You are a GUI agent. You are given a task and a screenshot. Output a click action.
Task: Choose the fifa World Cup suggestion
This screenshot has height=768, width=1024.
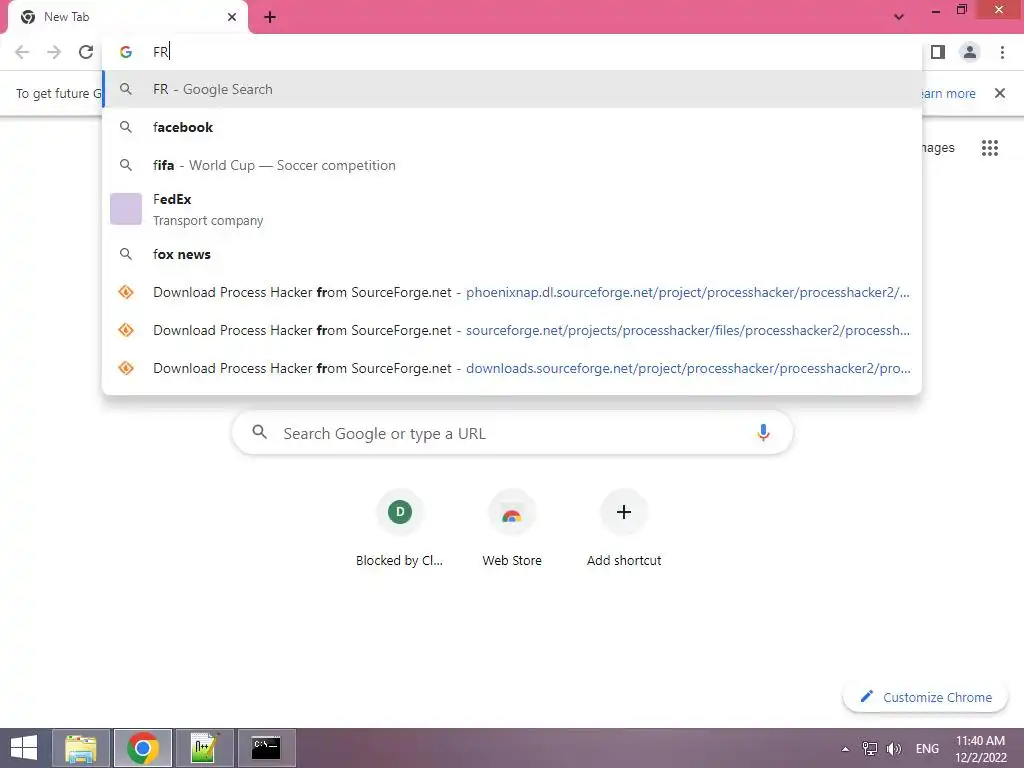click(512, 165)
